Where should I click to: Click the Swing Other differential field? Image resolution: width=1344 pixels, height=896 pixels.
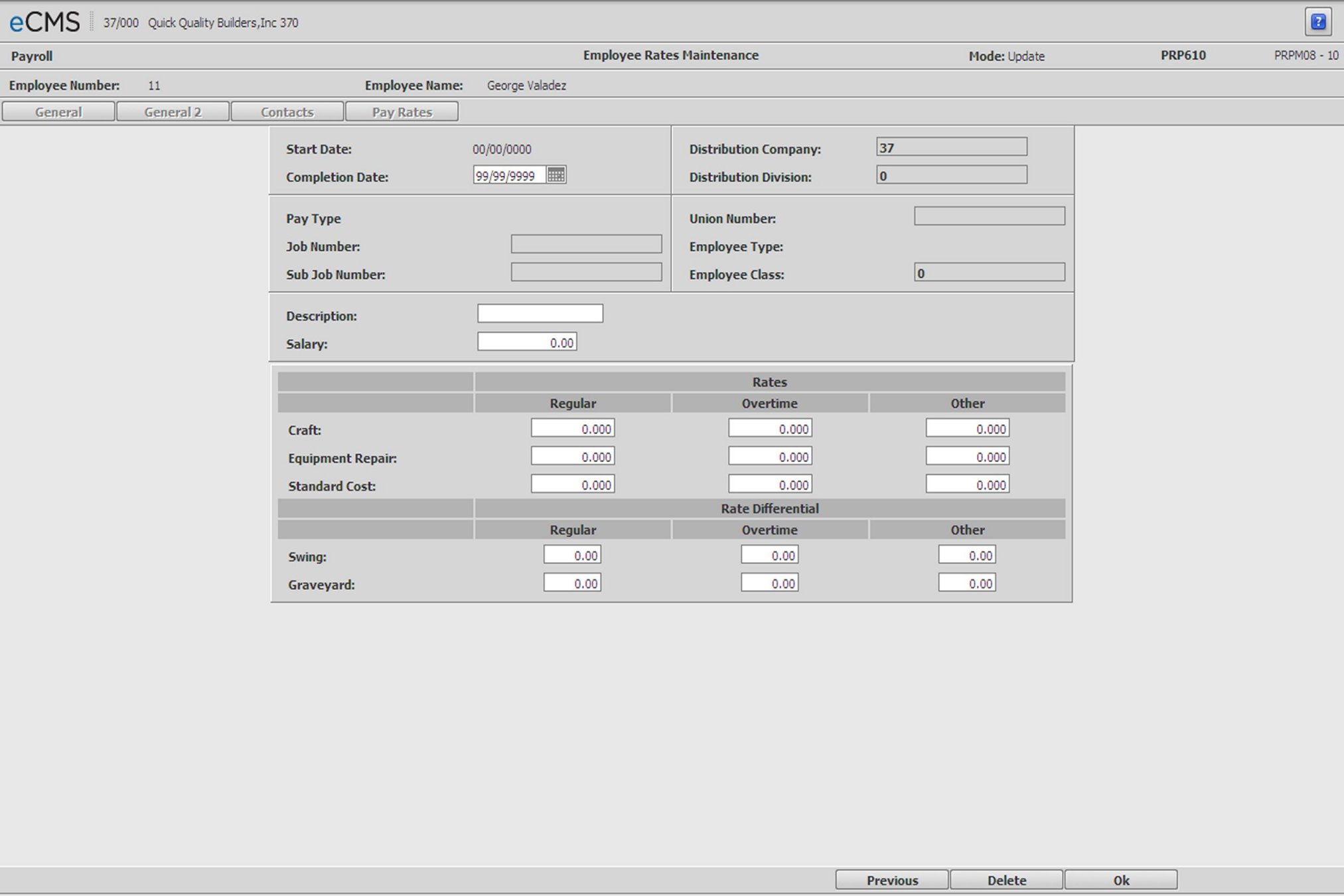[967, 555]
